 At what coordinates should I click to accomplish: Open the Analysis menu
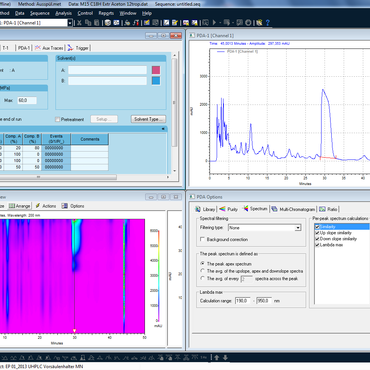point(63,13)
